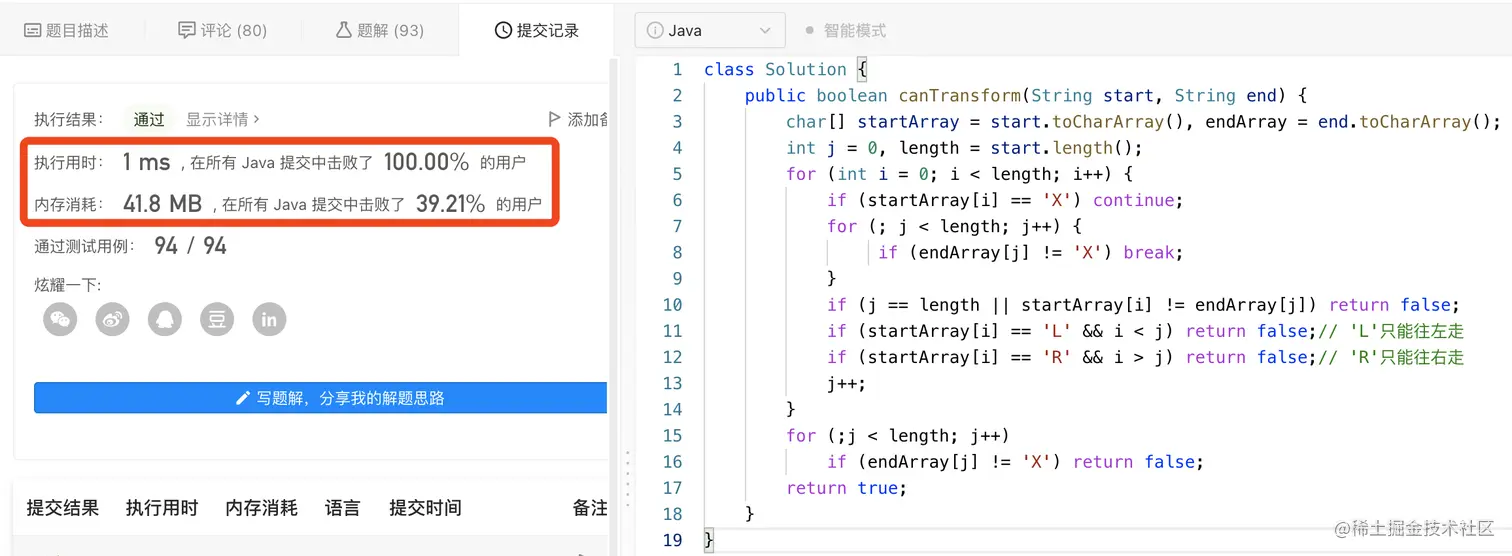1512x556 pixels.
Task: Click line number 19 in the editor
Action: (672, 540)
